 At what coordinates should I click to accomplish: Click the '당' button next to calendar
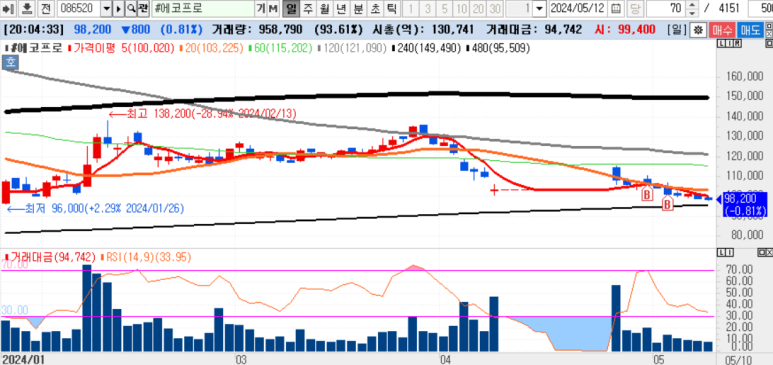pos(634,8)
